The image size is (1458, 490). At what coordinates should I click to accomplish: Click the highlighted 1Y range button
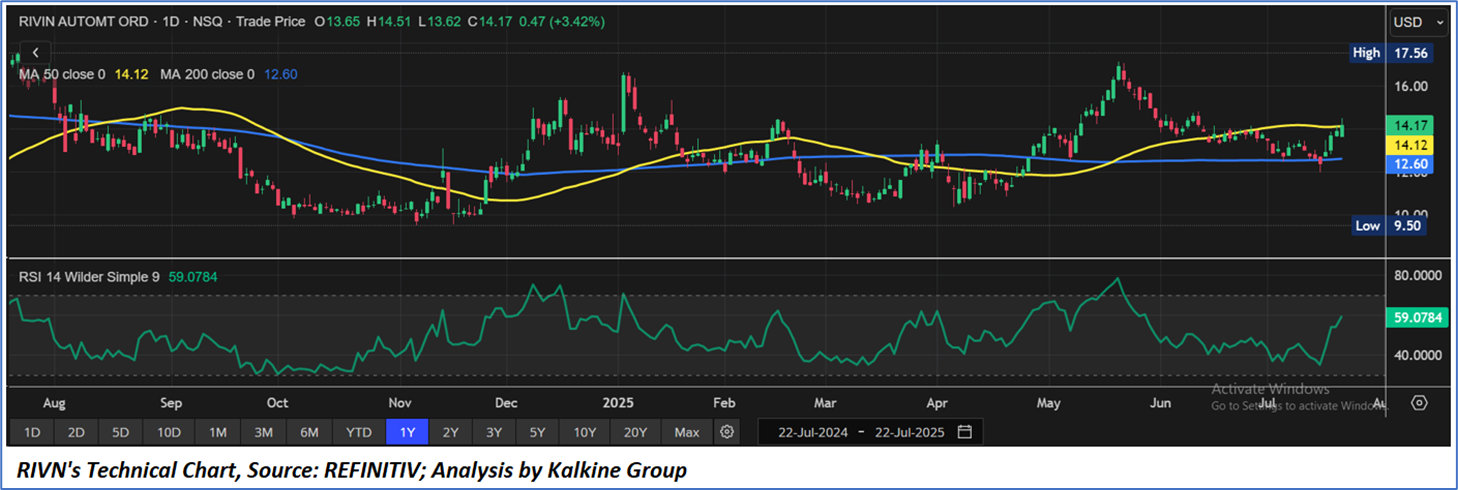click(x=407, y=432)
